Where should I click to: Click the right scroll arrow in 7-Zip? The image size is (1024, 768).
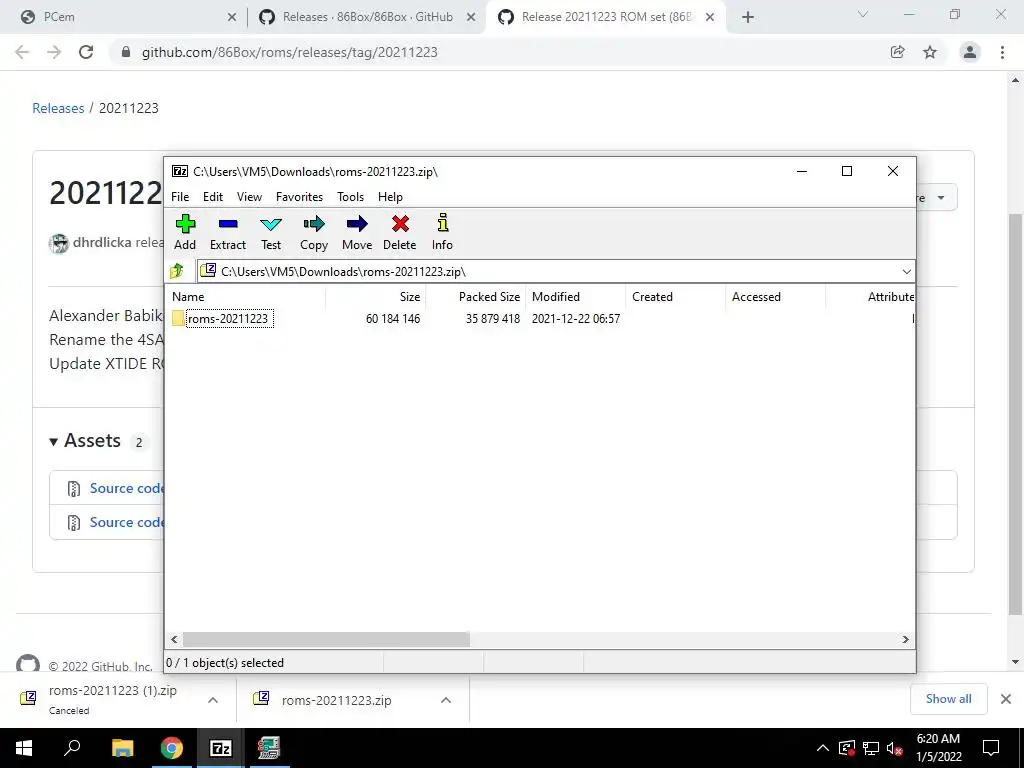[x=906, y=639]
